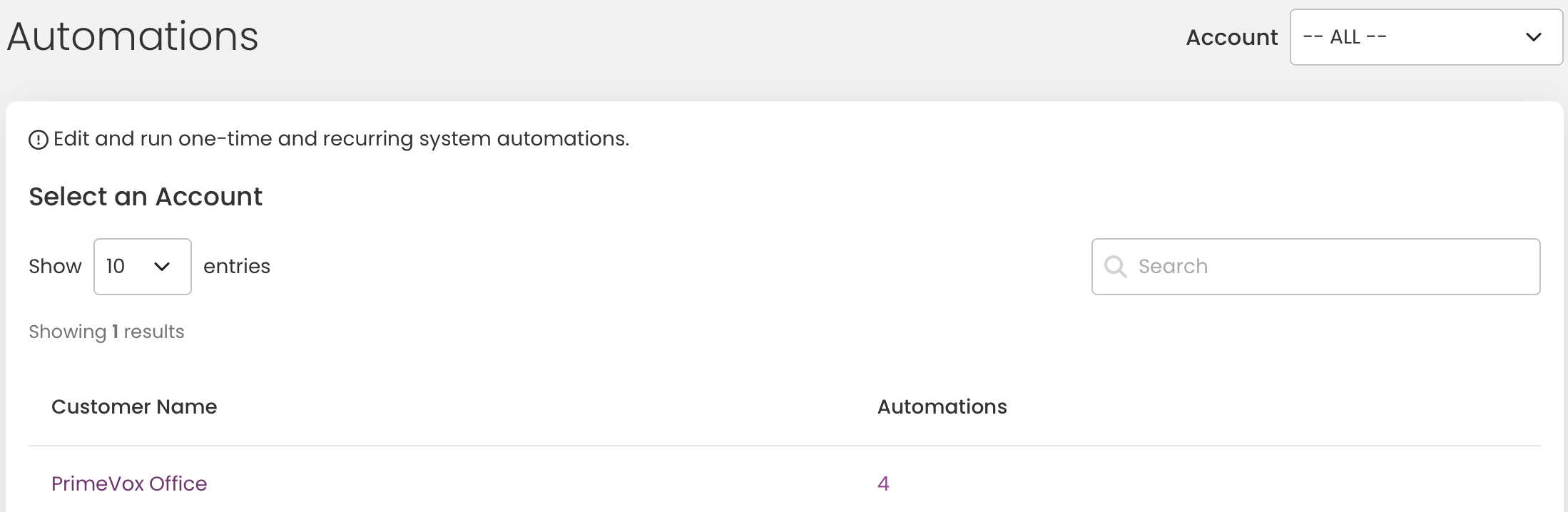Click the Search placeholder text
The image size is (1568, 512).
pyautogui.click(x=1173, y=267)
